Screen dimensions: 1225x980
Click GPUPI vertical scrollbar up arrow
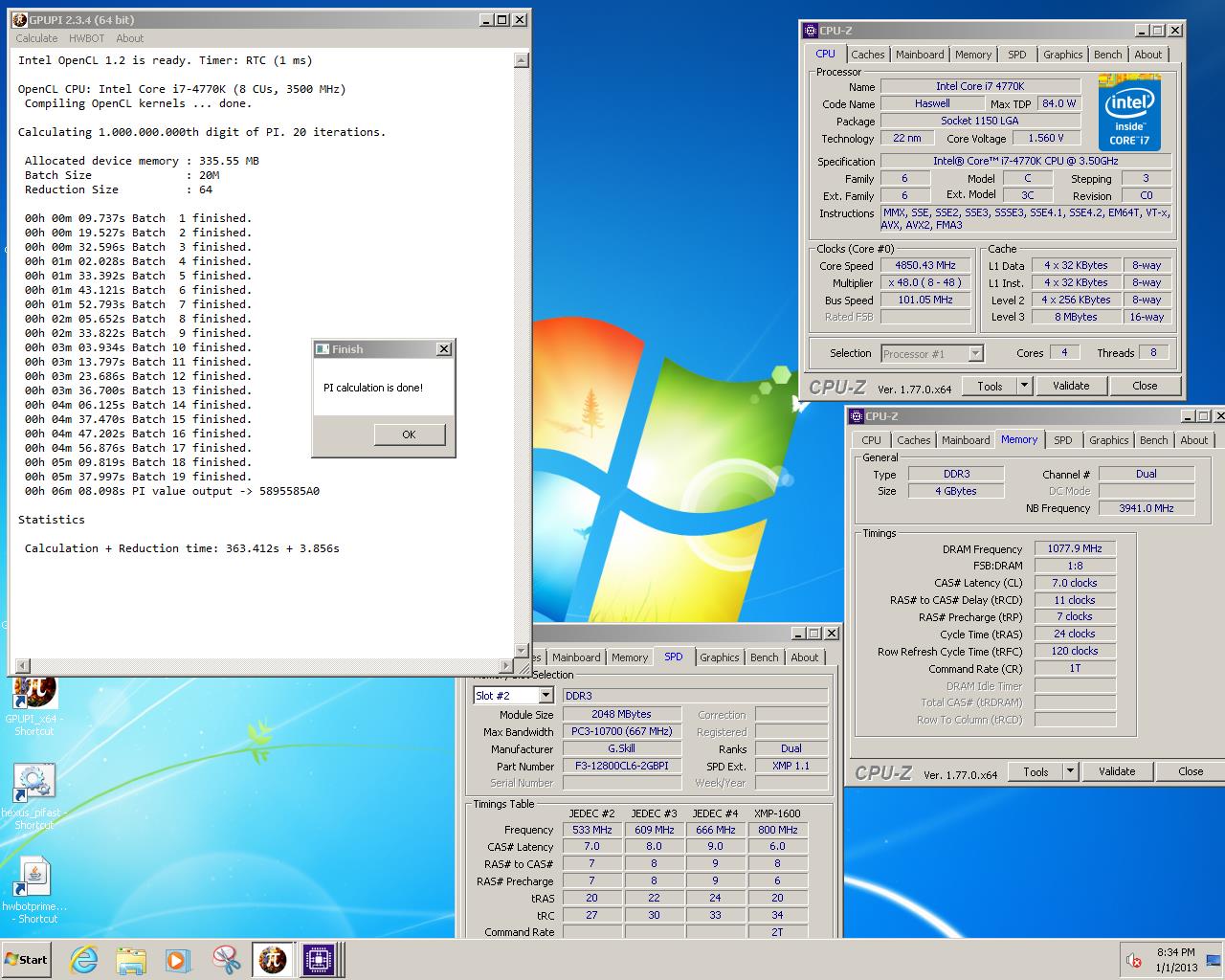tap(522, 60)
